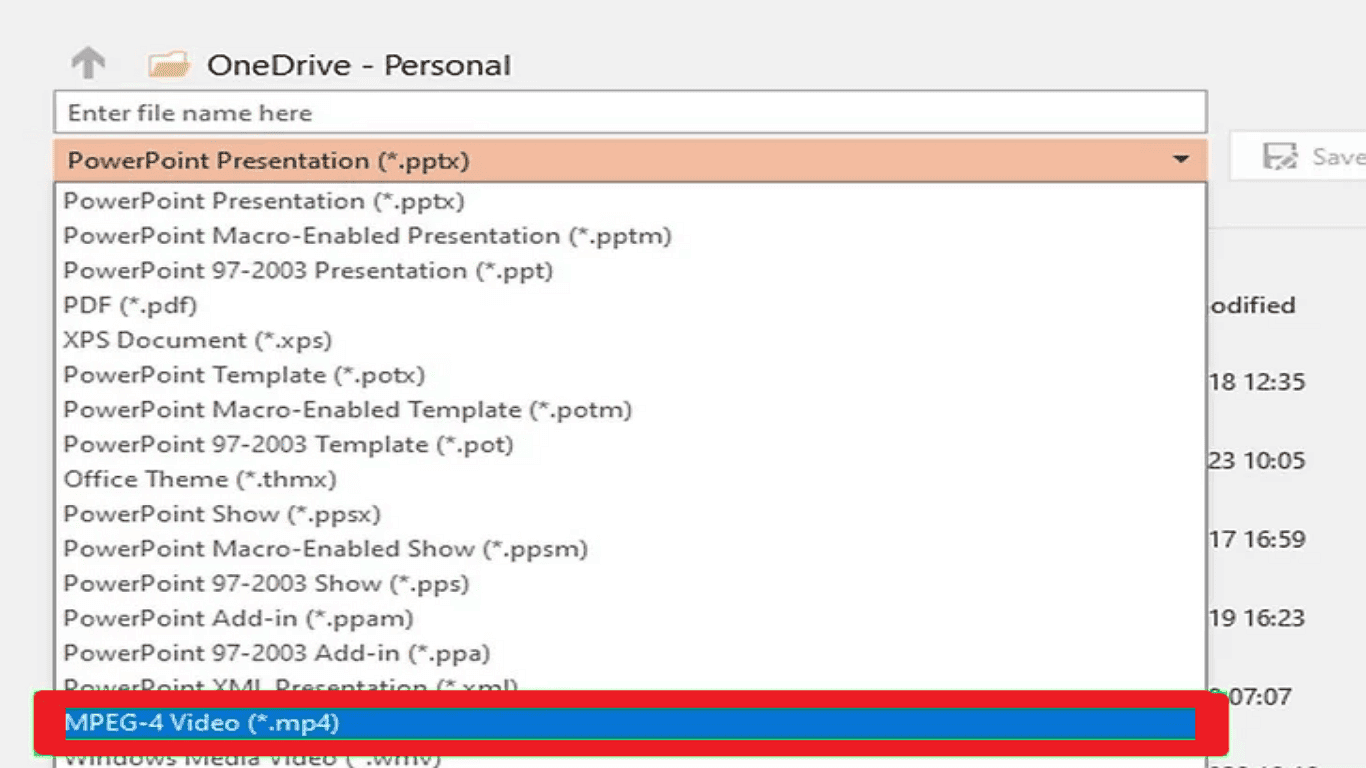Select PowerPoint 97-2003 Show (*.pps)
Screen dimensions: 1366x768
(x=630, y=583)
